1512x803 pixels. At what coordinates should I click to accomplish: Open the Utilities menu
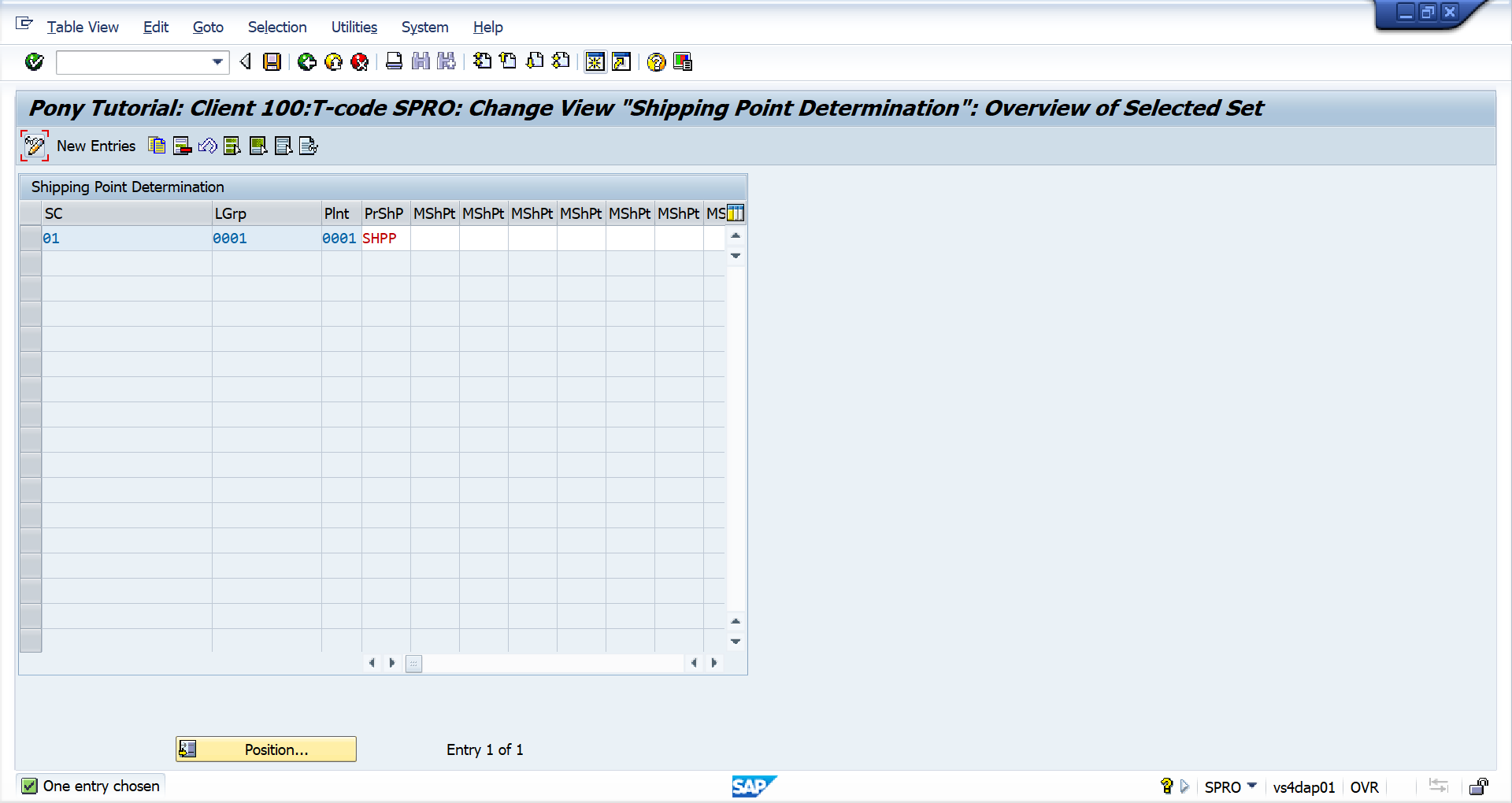click(x=354, y=27)
